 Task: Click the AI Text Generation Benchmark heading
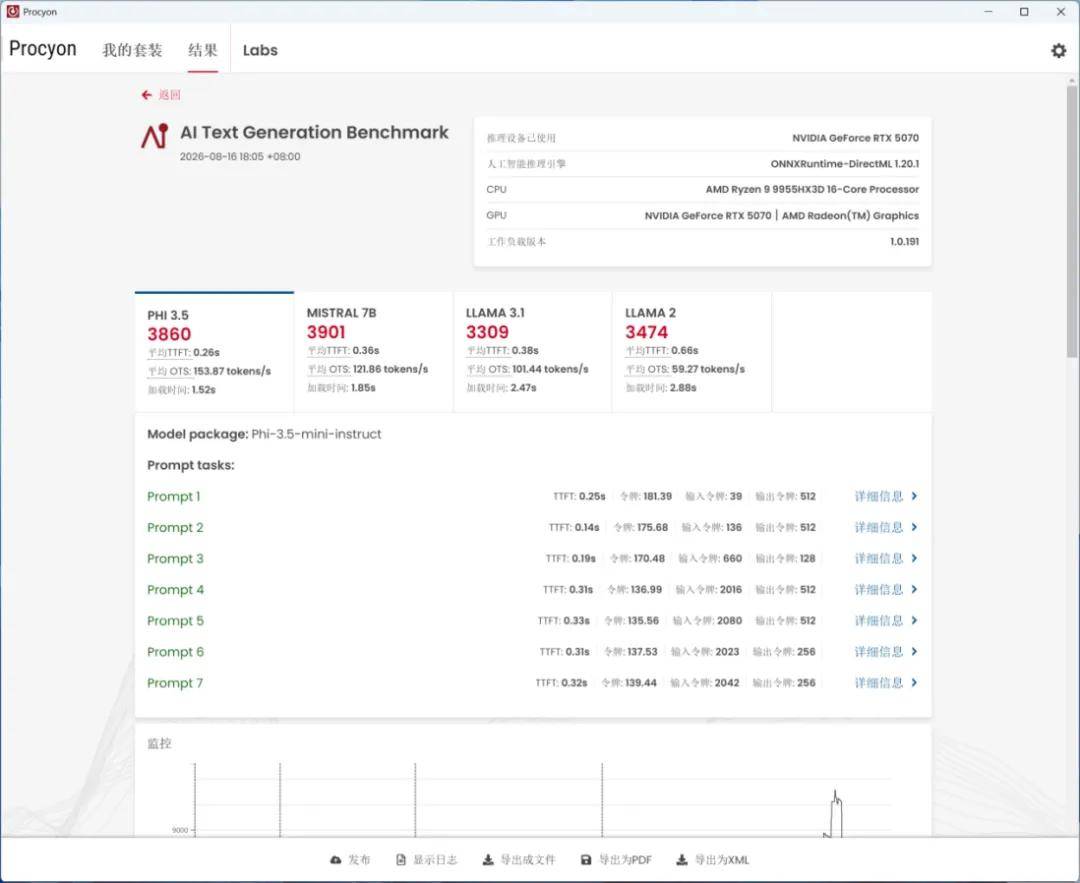pyautogui.click(x=314, y=132)
